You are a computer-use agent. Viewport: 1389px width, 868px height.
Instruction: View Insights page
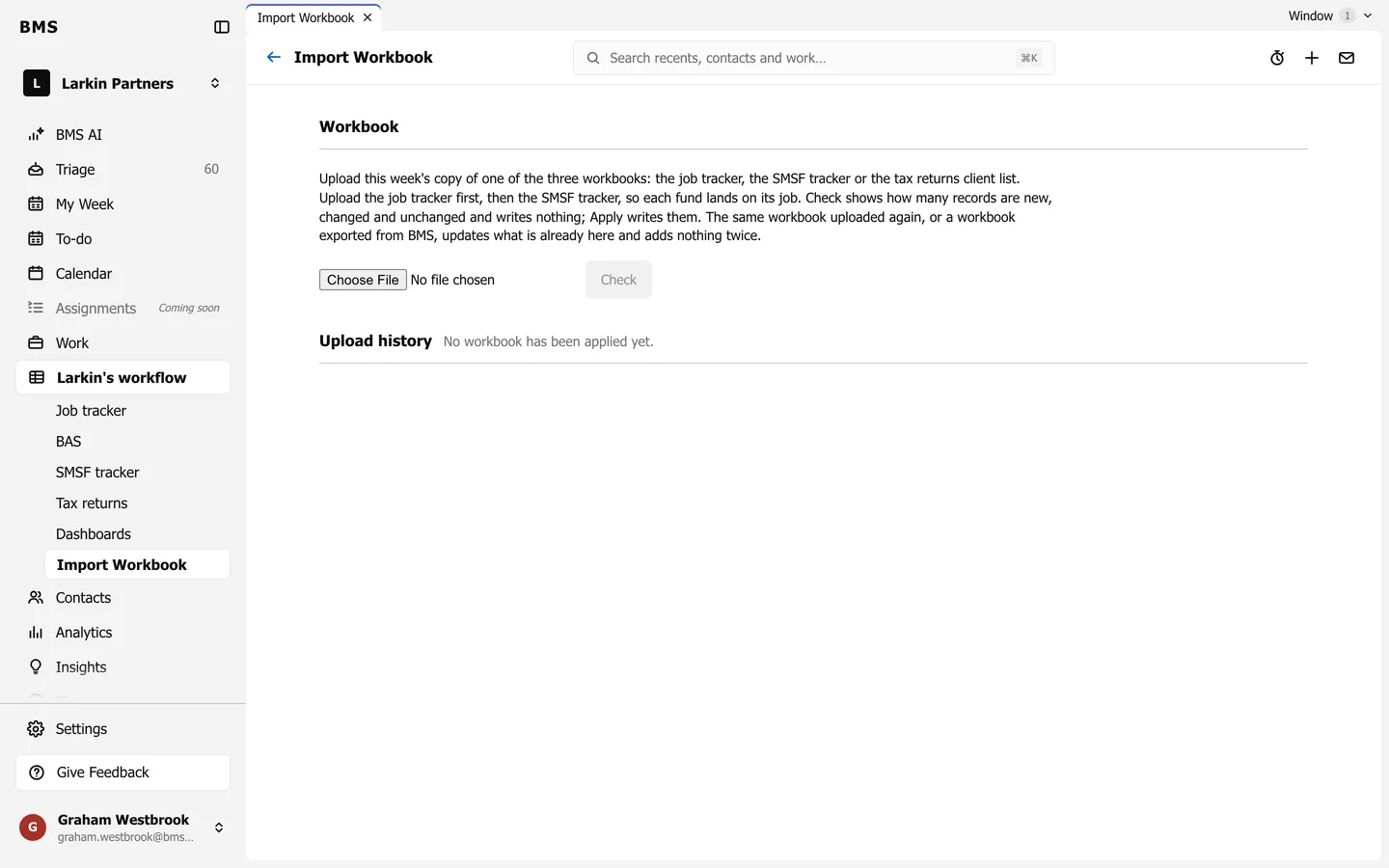coord(123,667)
